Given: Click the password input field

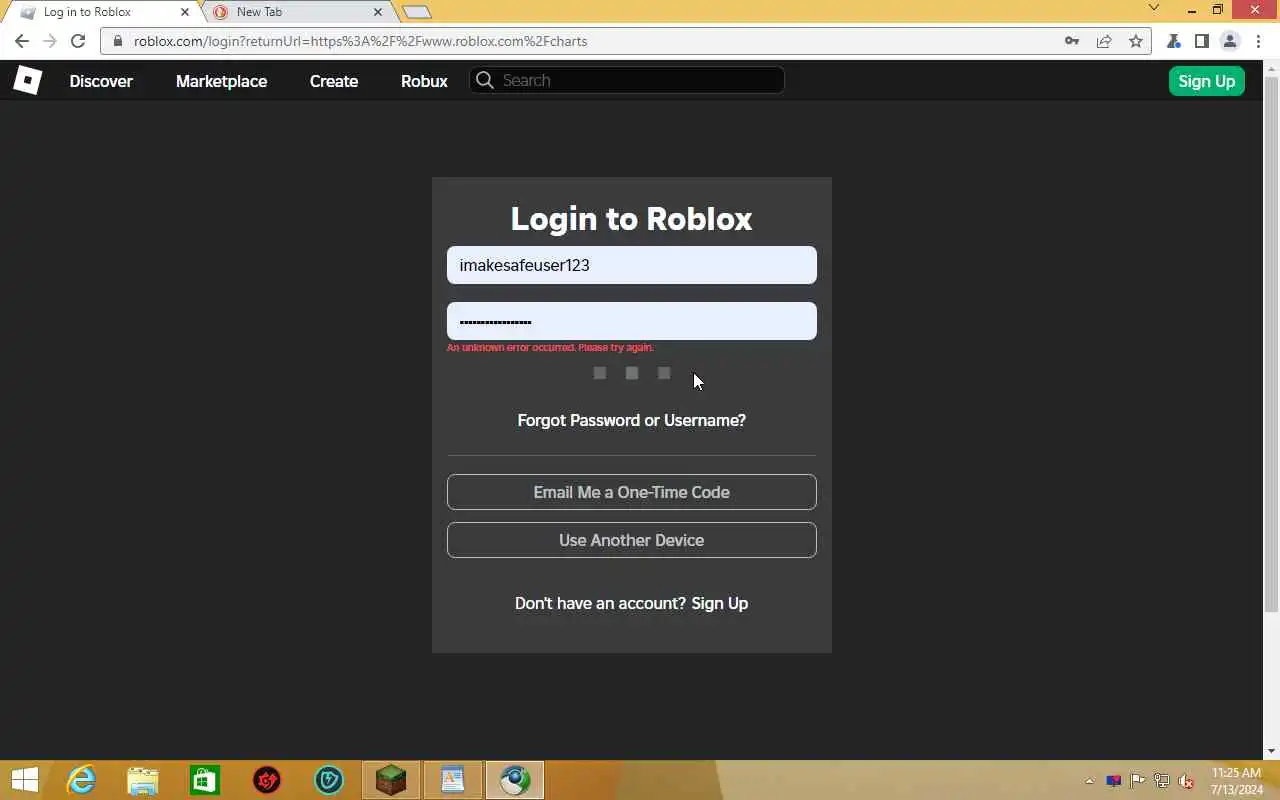Looking at the screenshot, I should (632, 321).
